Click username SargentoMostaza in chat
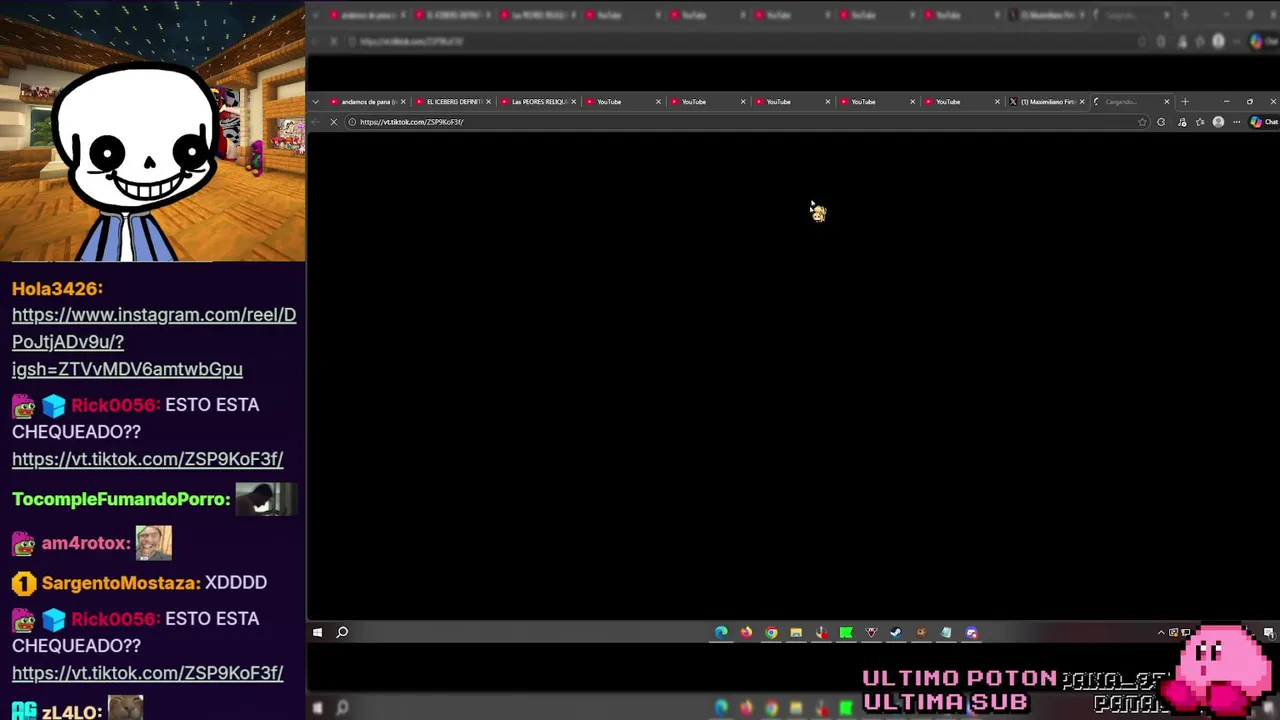 [x=121, y=583]
